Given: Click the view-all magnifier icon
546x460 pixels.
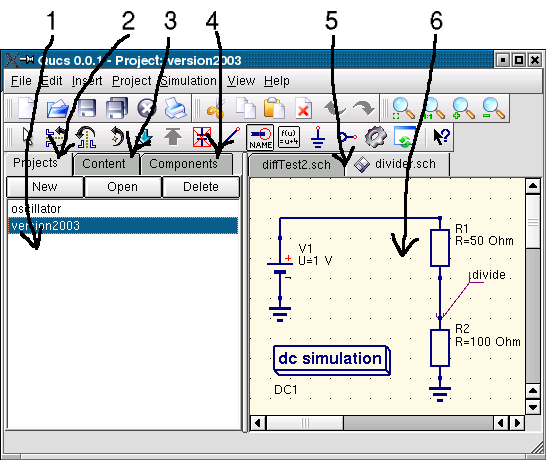Looking at the screenshot, I should click(x=403, y=109).
